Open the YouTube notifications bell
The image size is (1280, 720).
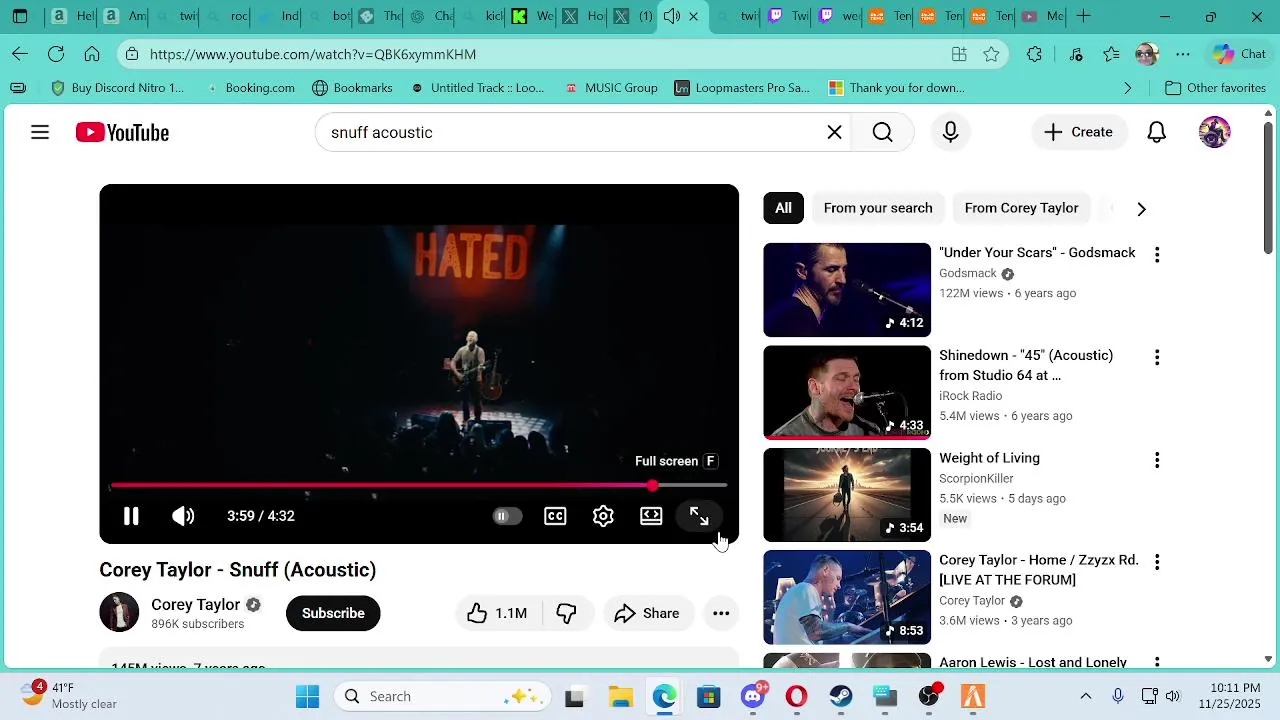1157,132
